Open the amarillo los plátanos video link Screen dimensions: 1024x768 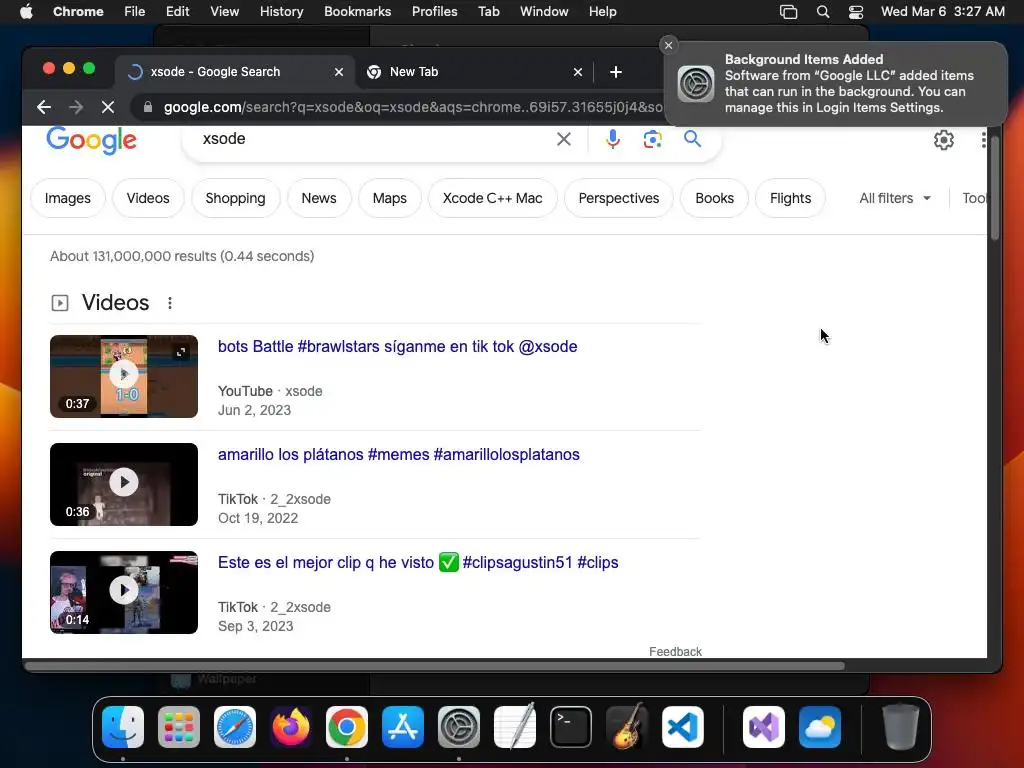pyautogui.click(x=398, y=454)
